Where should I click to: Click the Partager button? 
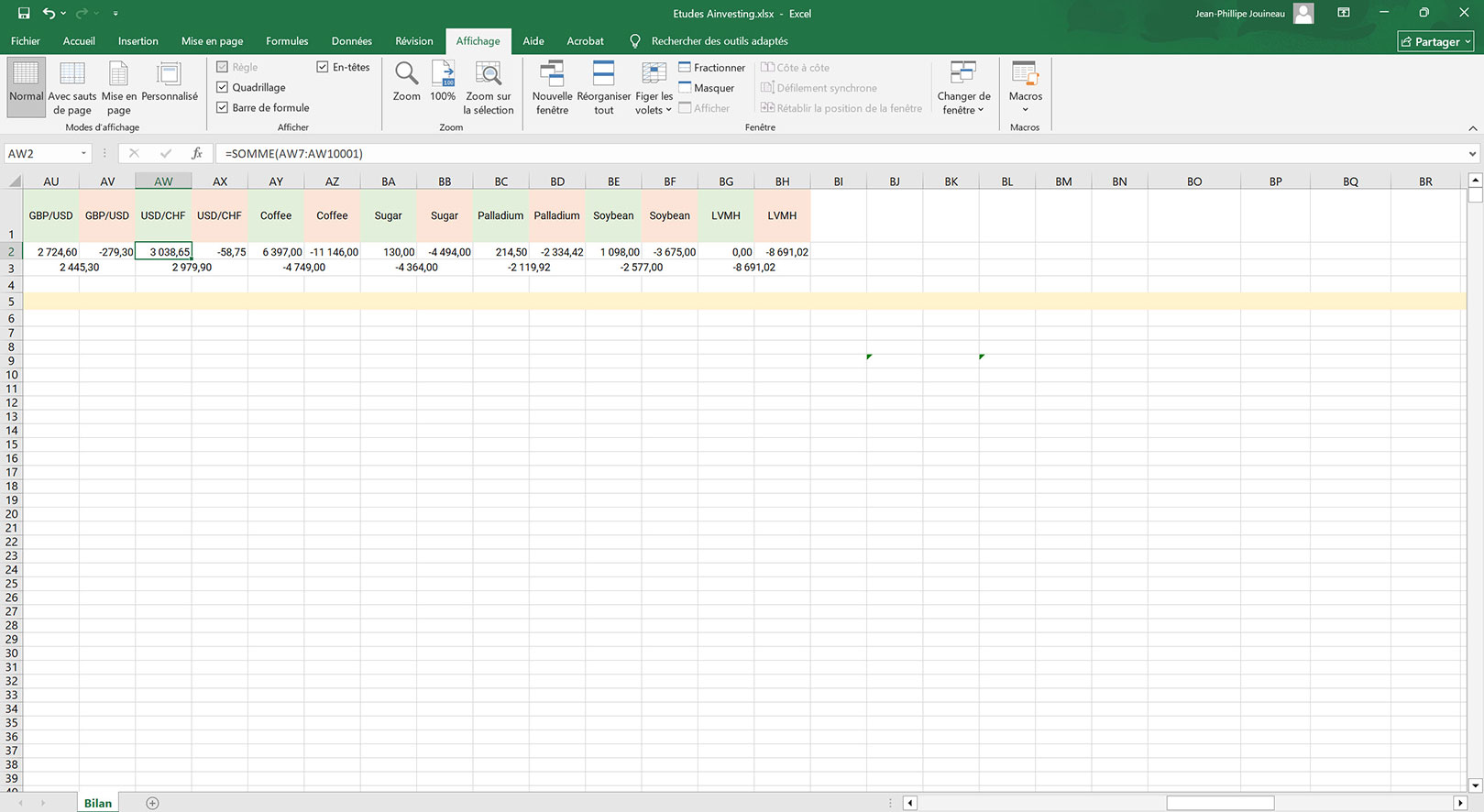(1435, 41)
